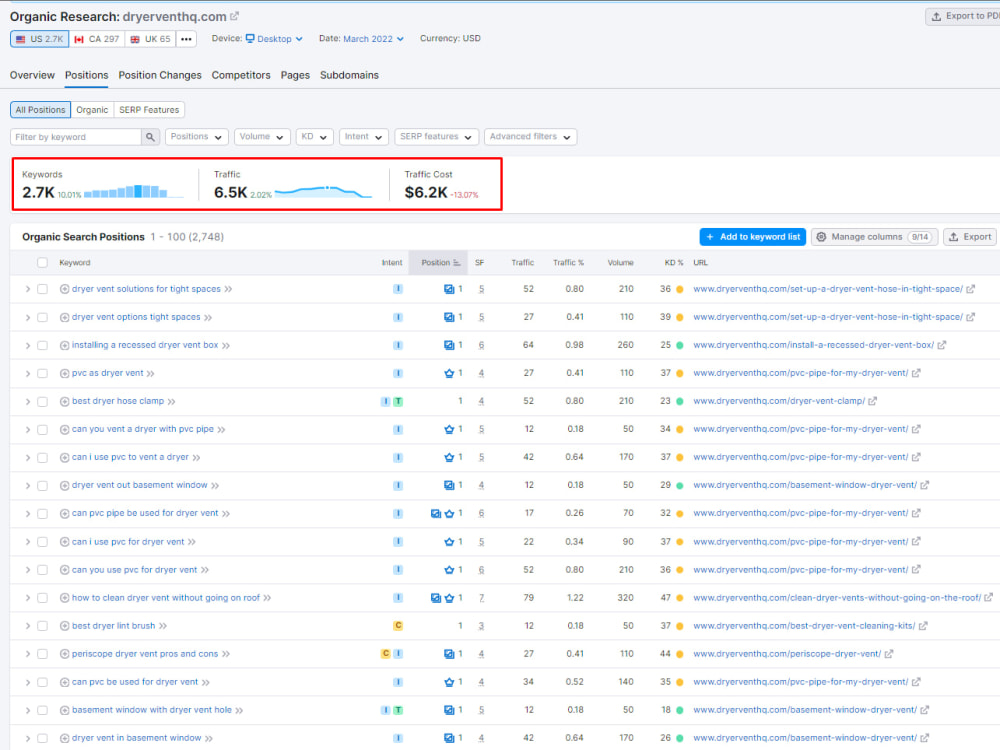Check the box for 'can i use pvc to vent a dryer'
Viewport: 1000px width, 750px height.
click(42, 457)
